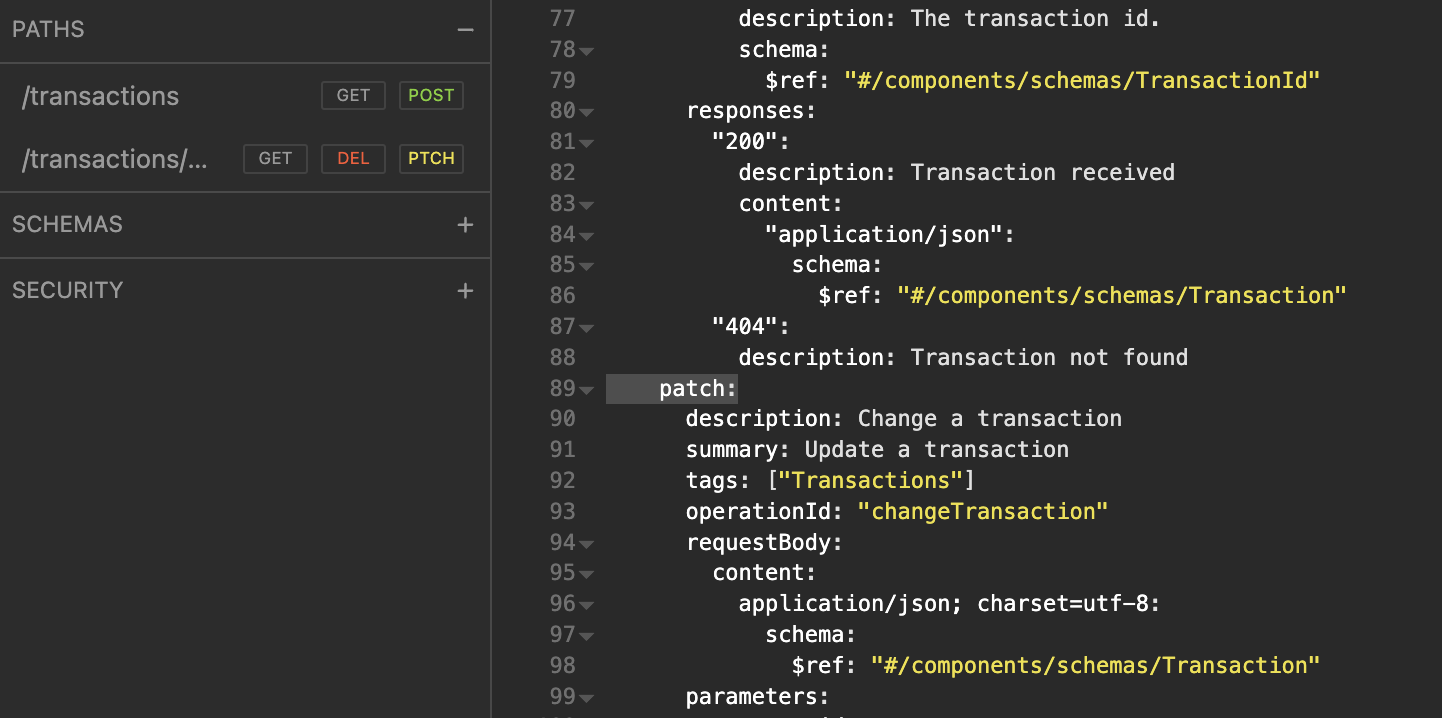
Task: Click 'application/json; charset=utf-8:' key
Action: [x=950, y=603]
